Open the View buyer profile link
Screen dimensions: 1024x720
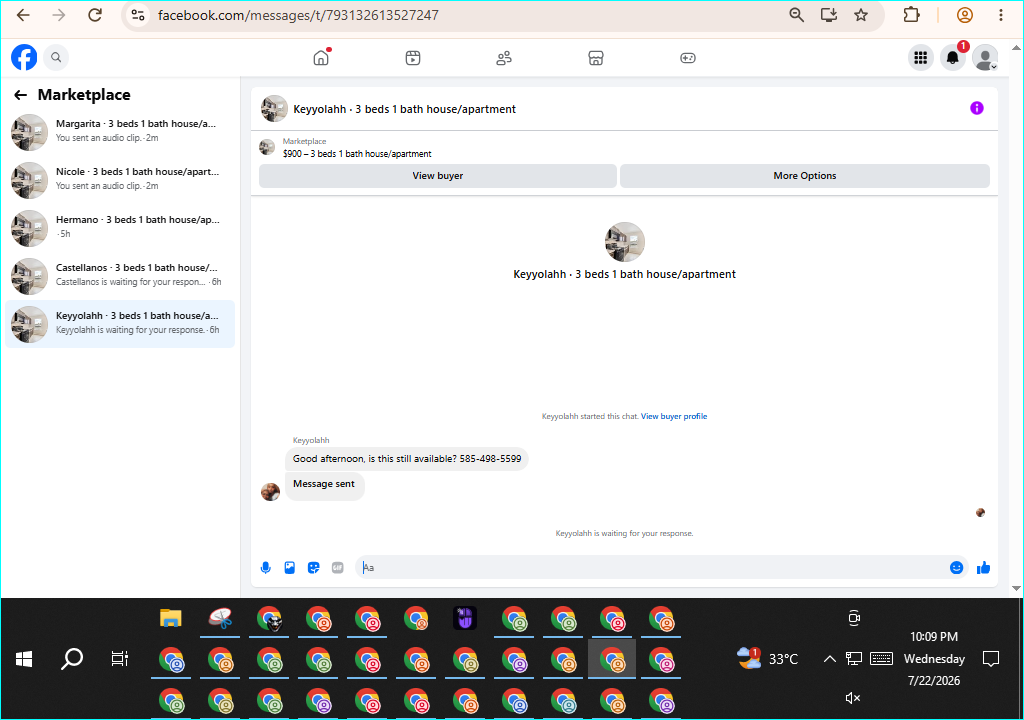674,416
